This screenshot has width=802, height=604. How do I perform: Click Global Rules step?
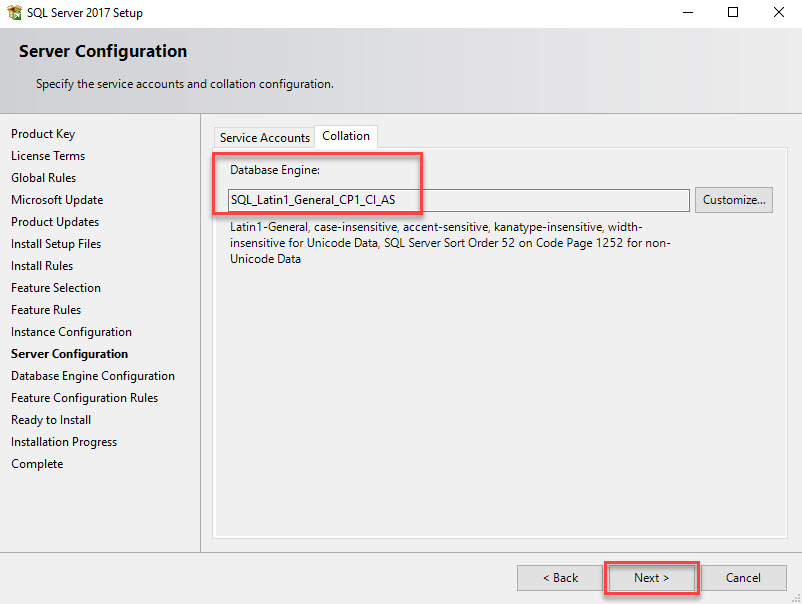pos(43,178)
